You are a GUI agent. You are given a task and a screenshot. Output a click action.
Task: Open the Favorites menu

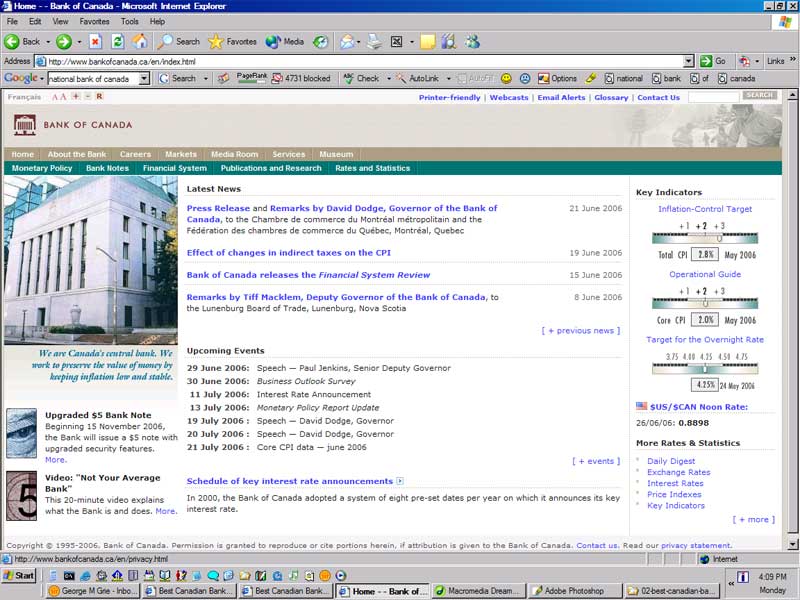coord(94,21)
